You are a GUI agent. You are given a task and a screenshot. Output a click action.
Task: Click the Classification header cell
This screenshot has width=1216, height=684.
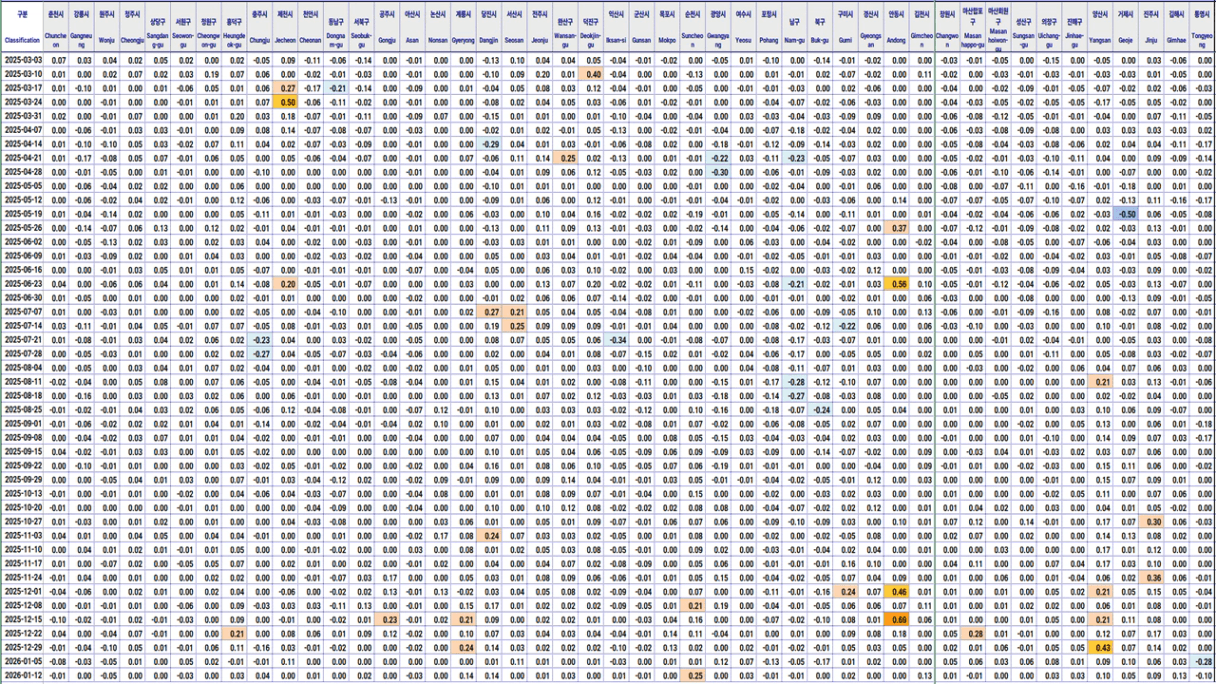pos(22,29)
